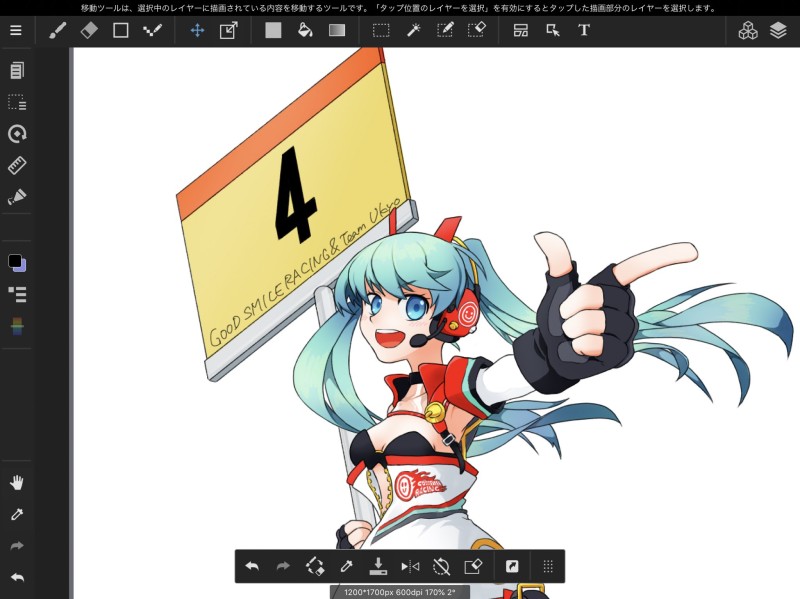Click the eyedropper in the bottom bar
Screen dimensions: 800x599
[x=346, y=566]
